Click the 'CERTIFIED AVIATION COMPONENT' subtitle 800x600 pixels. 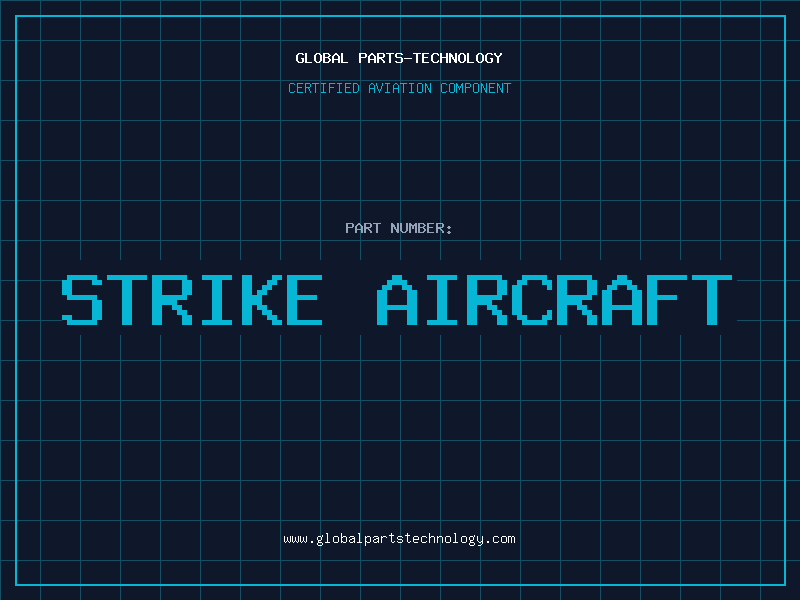pos(399,88)
